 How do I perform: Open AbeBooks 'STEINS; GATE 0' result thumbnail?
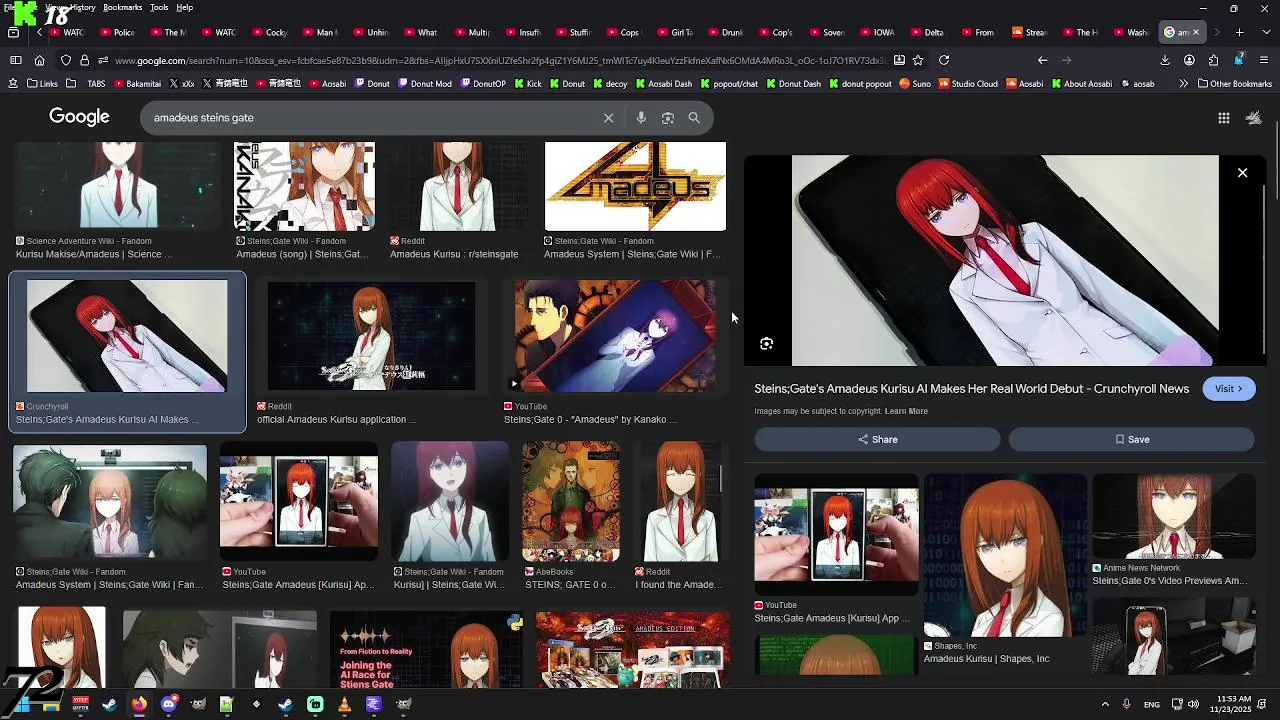[571, 502]
